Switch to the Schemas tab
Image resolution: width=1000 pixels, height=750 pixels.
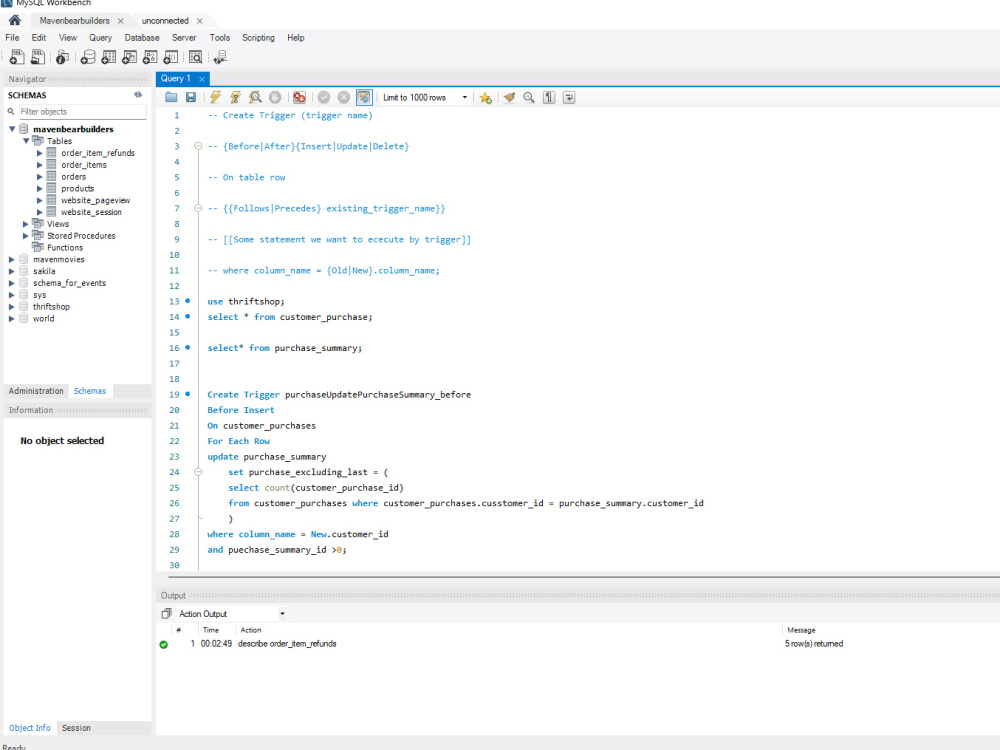90,391
